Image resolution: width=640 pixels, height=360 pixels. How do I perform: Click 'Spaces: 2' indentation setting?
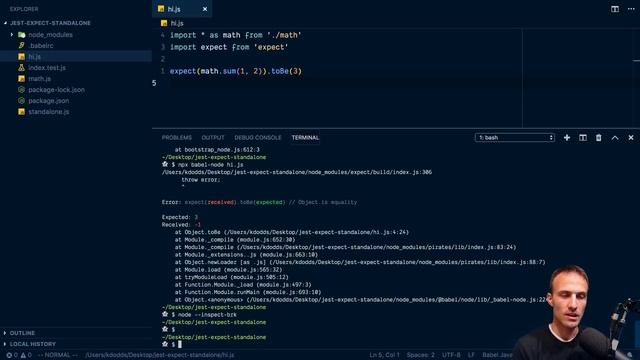[x=420, y=355]
